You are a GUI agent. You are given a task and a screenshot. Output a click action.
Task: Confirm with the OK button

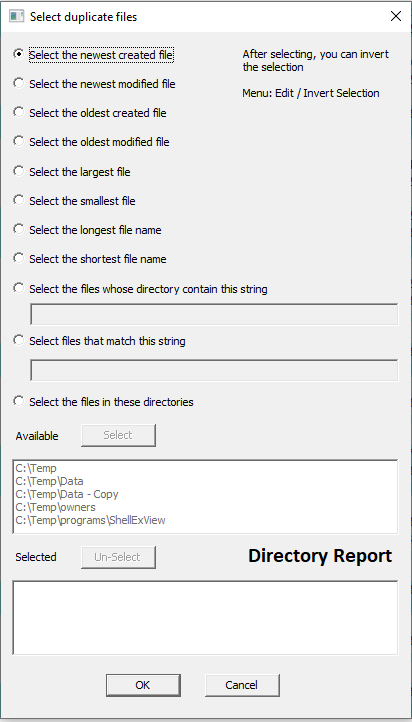143,685
